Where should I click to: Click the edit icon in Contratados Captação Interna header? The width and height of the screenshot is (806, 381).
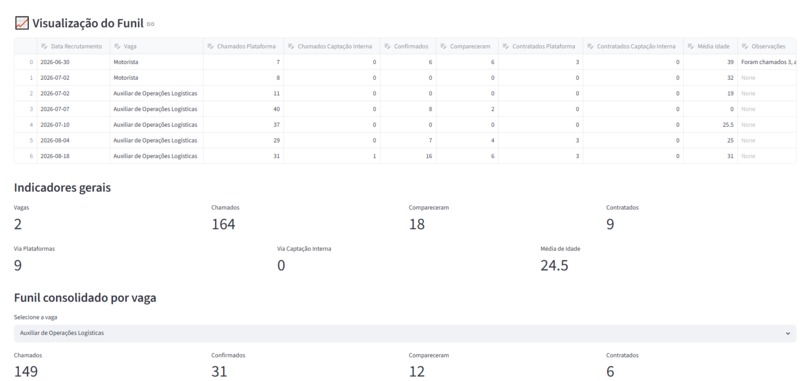[x=590, y=46]
